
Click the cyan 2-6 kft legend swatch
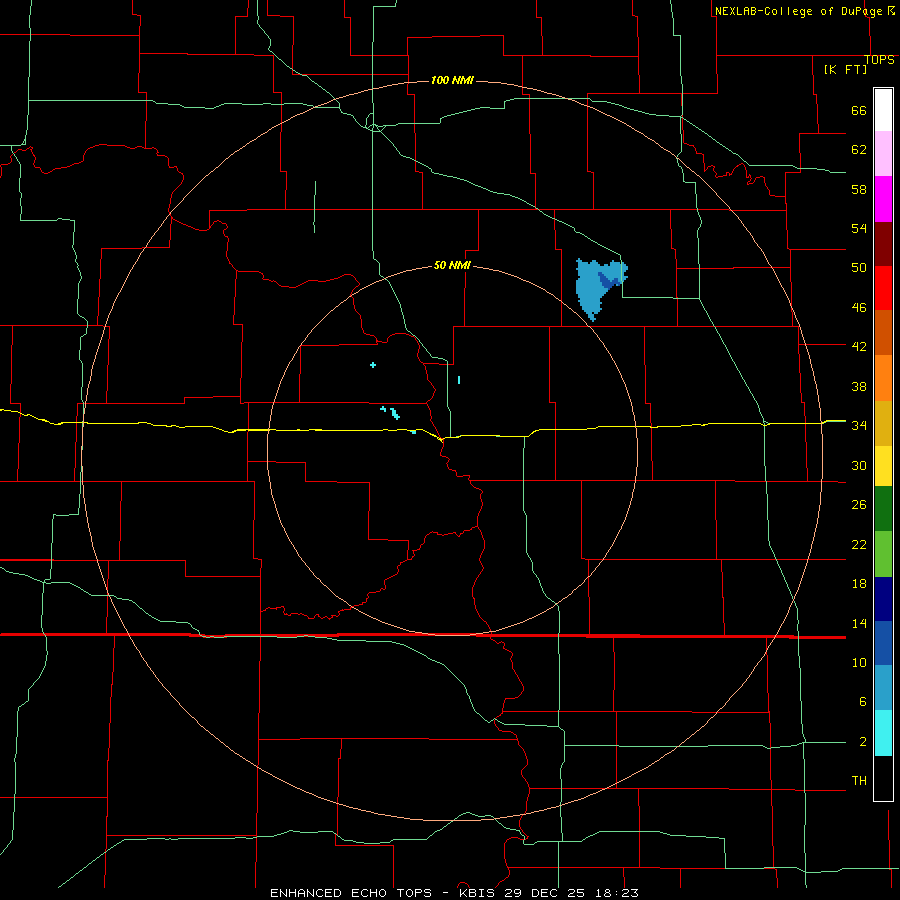[883, 733]
